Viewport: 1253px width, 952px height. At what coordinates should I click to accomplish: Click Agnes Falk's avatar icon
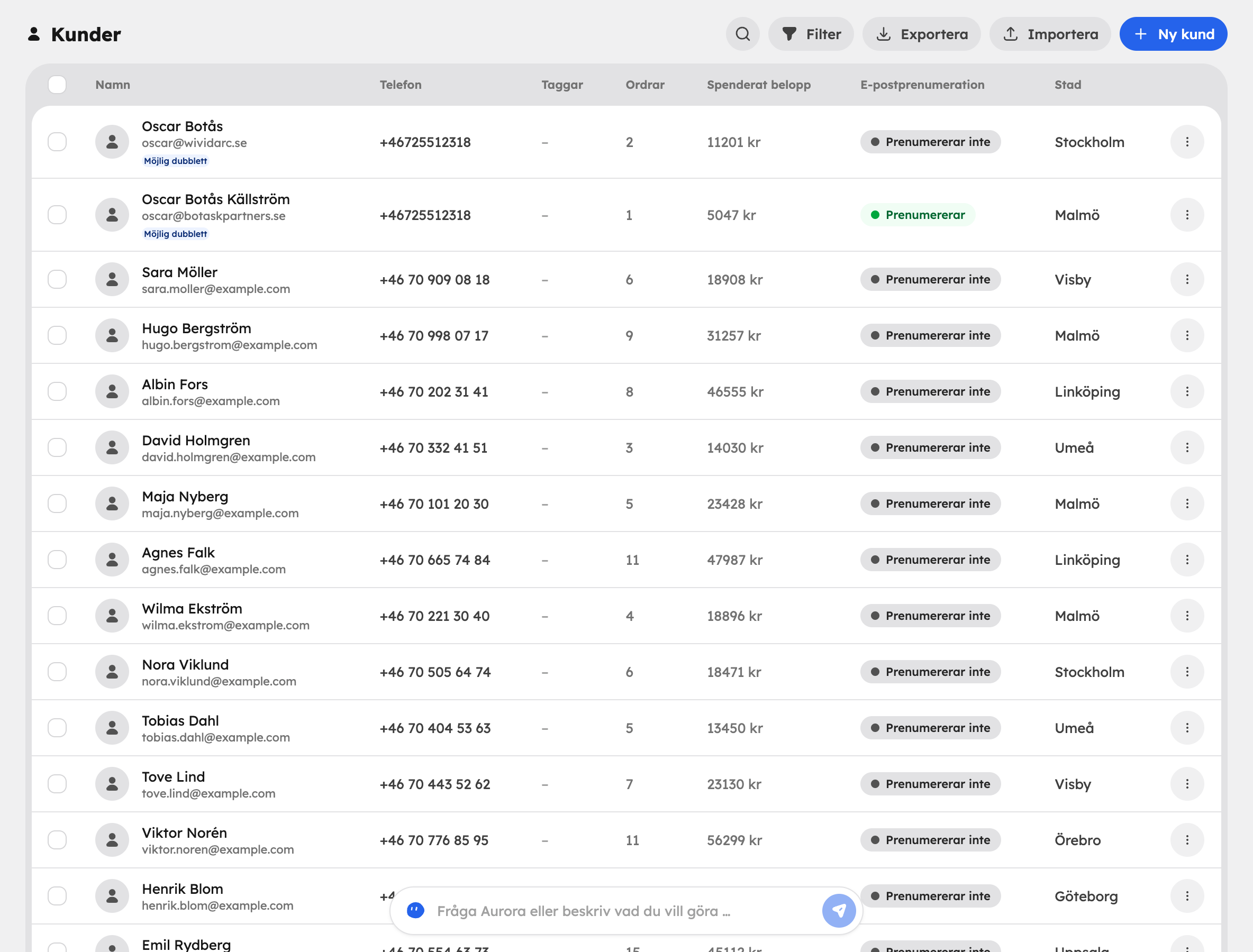point(112,560)
